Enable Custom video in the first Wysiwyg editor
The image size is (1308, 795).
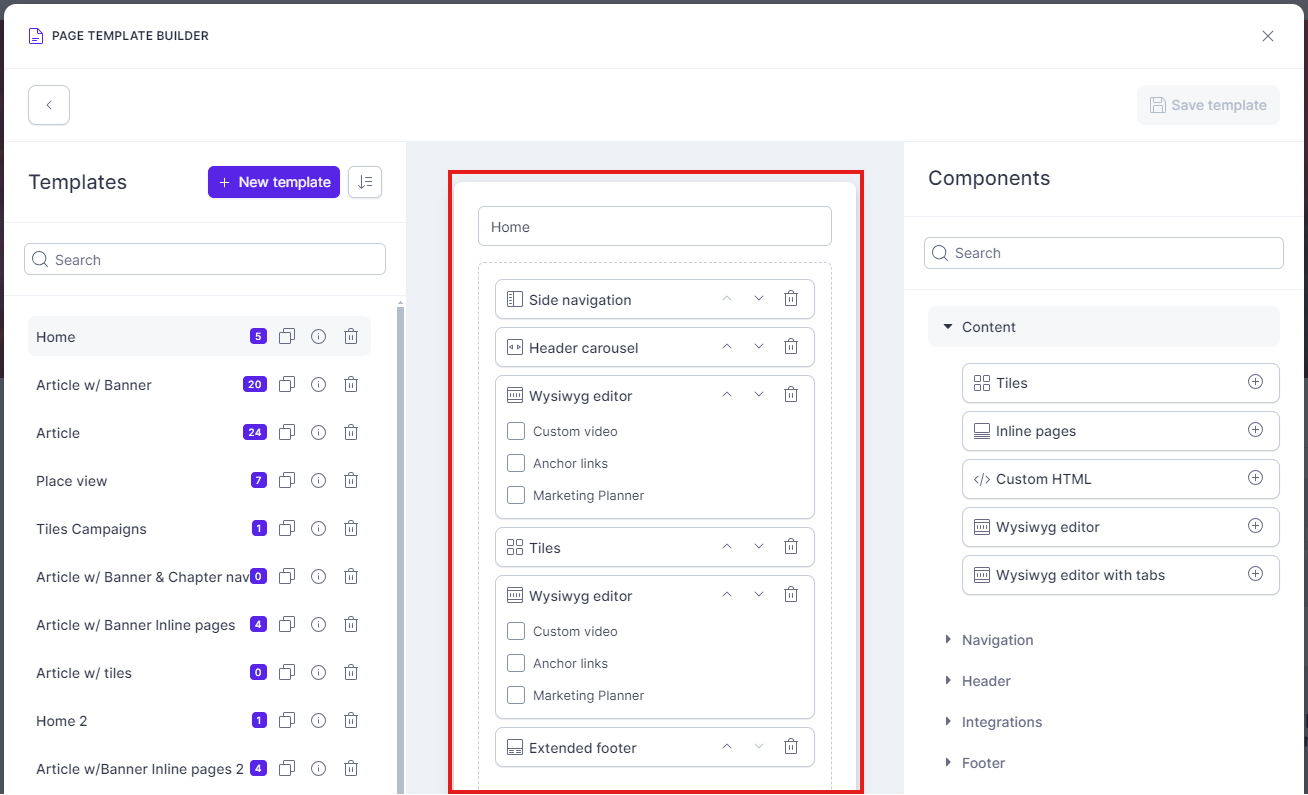516,430
